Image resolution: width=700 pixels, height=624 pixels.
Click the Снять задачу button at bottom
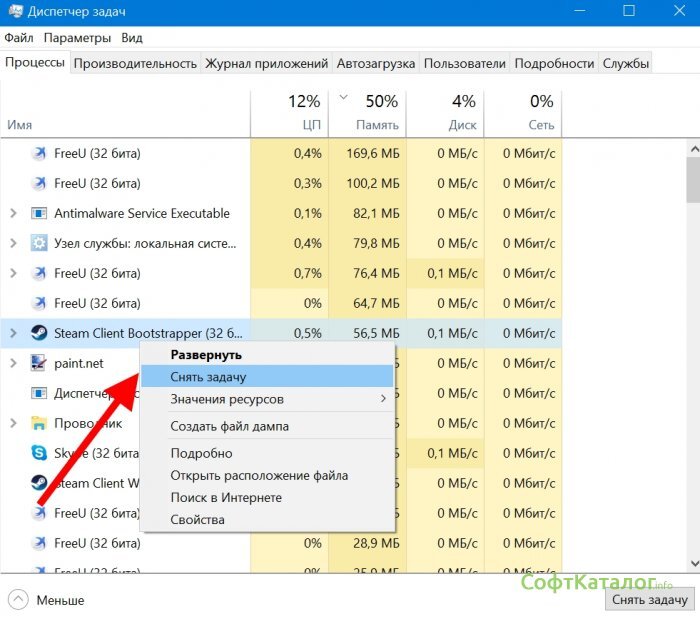650,599
